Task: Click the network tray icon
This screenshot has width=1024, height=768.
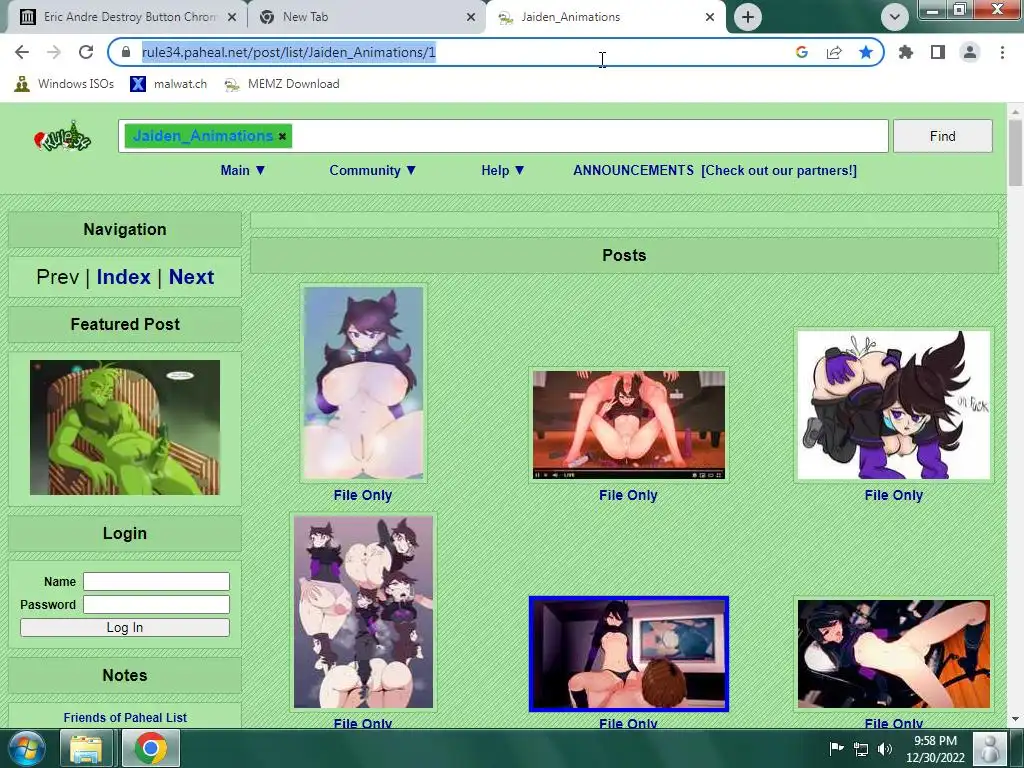Action: point(861,749)
